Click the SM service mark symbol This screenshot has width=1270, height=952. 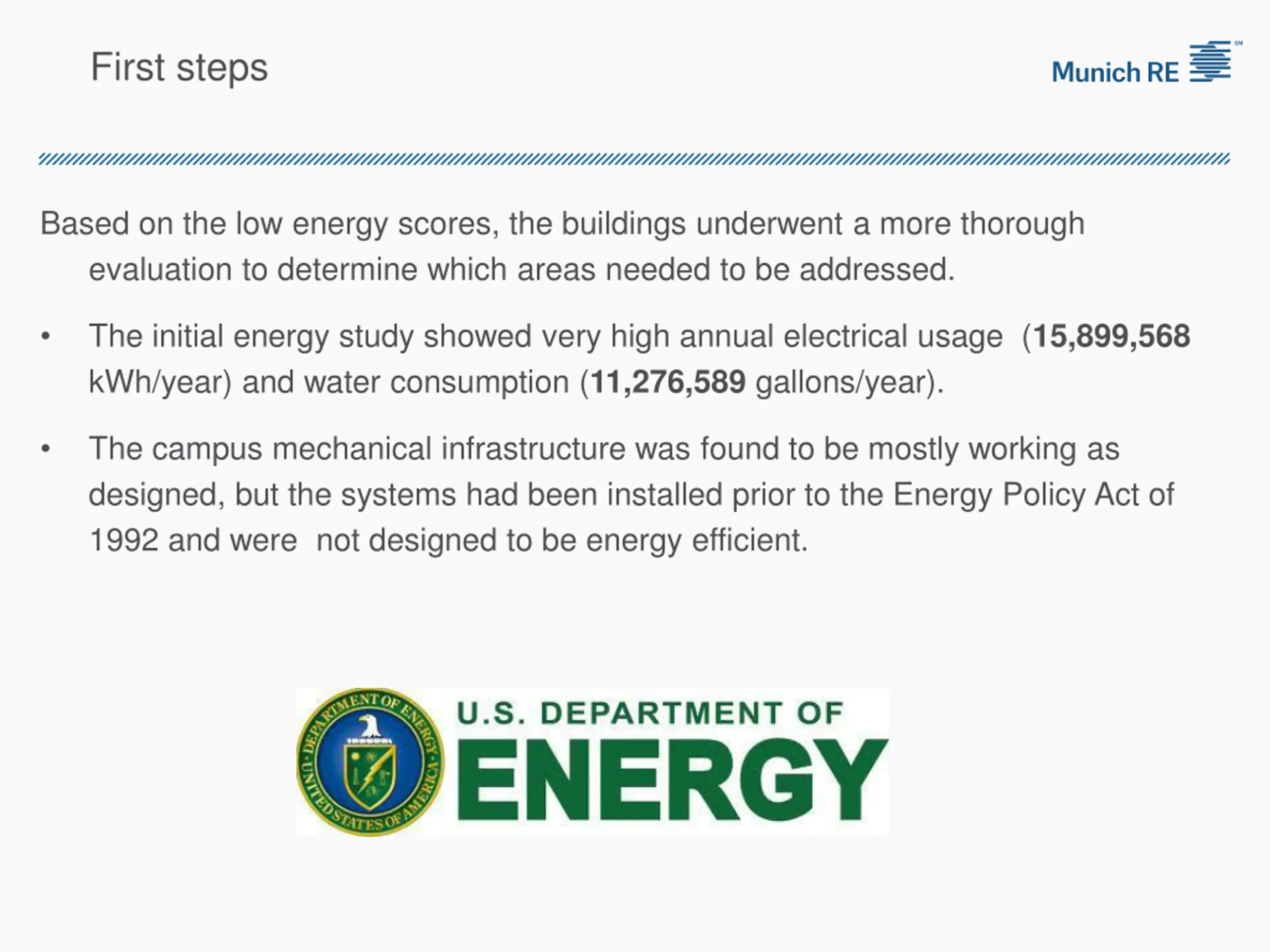pyautogui.click(x=1238, y=43)
